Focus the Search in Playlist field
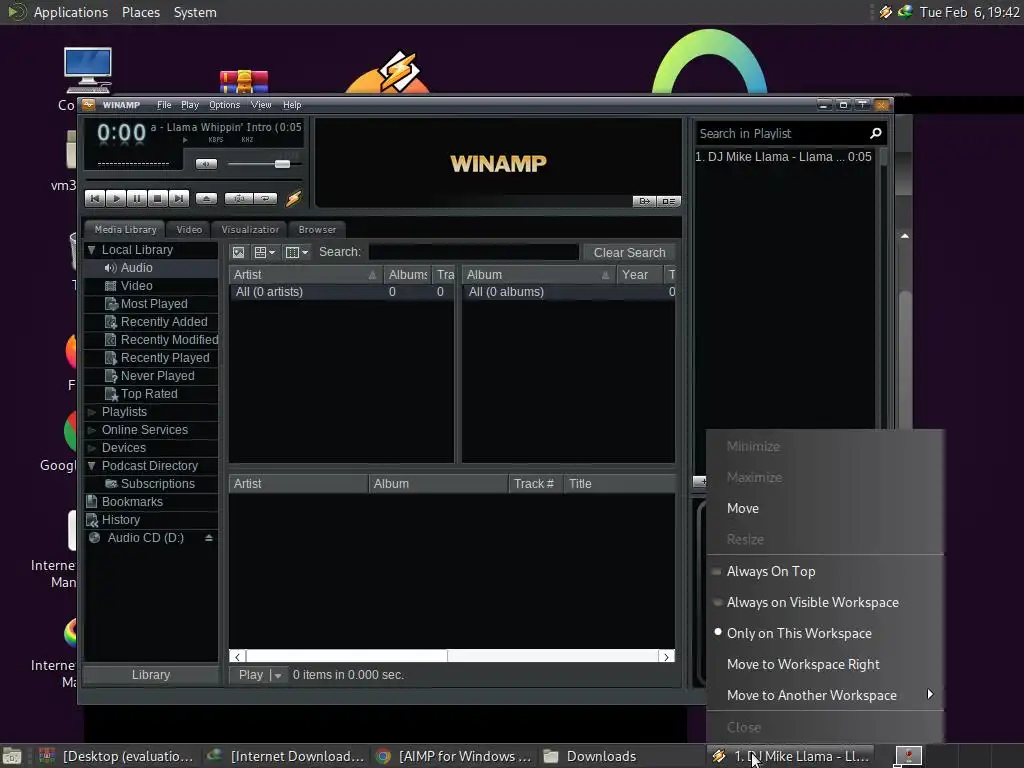The height and width of the screenshot is (768, 1024). pos(783,133)
